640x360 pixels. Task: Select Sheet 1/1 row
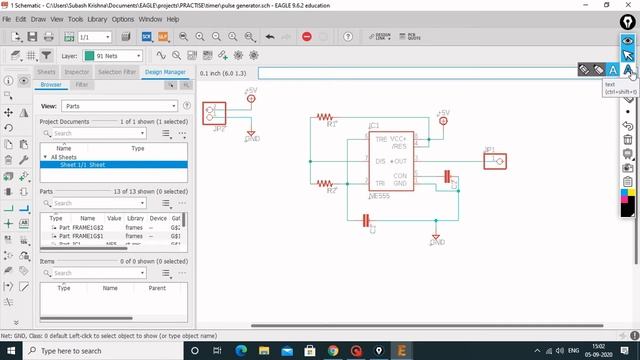point(114,164)
